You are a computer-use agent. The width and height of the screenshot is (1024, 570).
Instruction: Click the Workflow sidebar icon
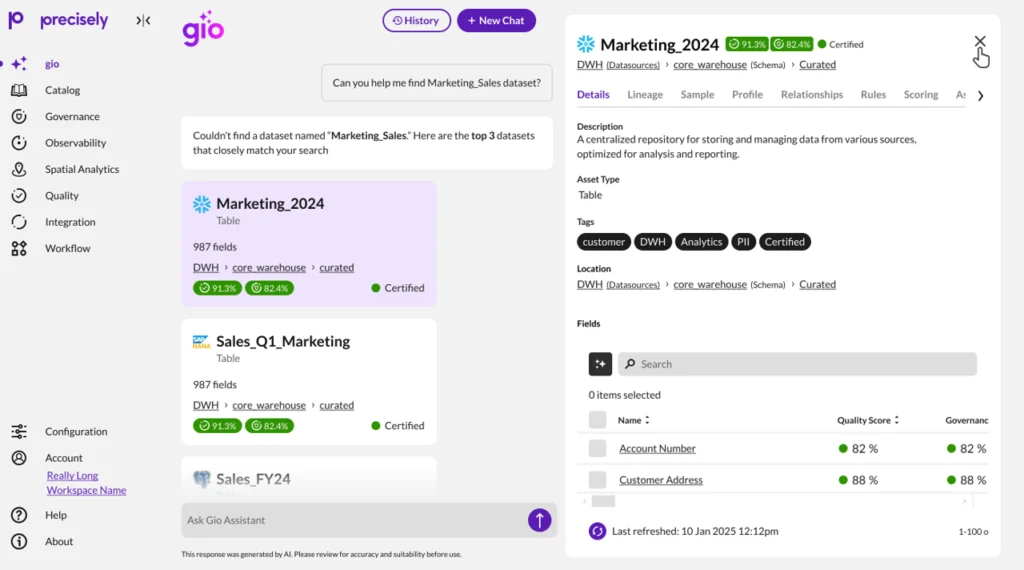pos(19,248)
